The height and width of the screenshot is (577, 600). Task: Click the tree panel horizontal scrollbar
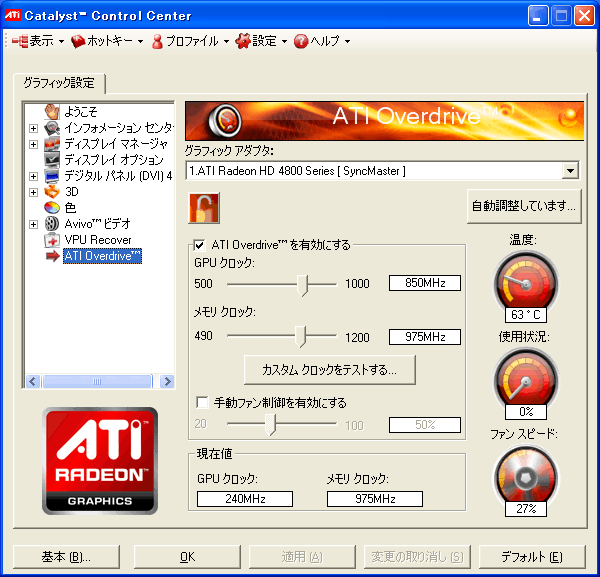98,381
